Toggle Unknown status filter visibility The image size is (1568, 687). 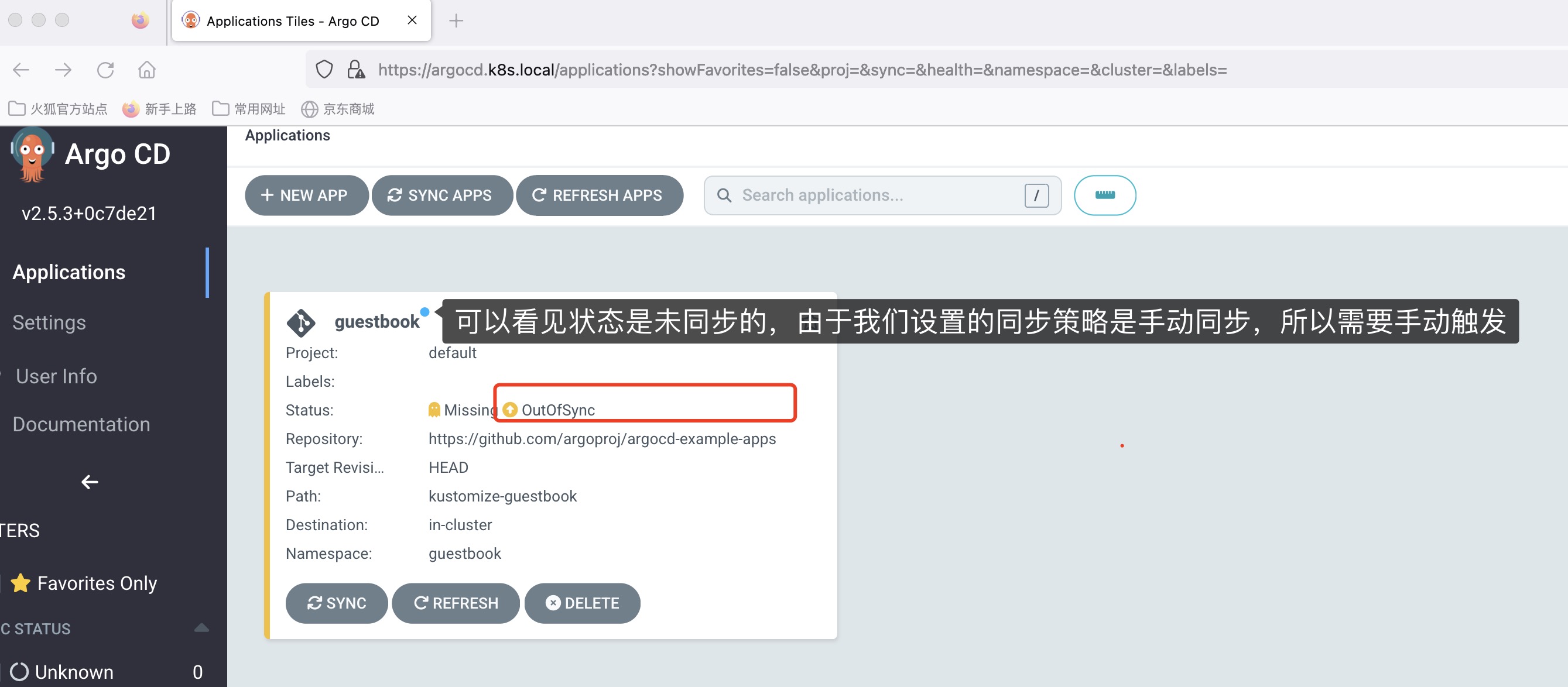coord(75,670)
